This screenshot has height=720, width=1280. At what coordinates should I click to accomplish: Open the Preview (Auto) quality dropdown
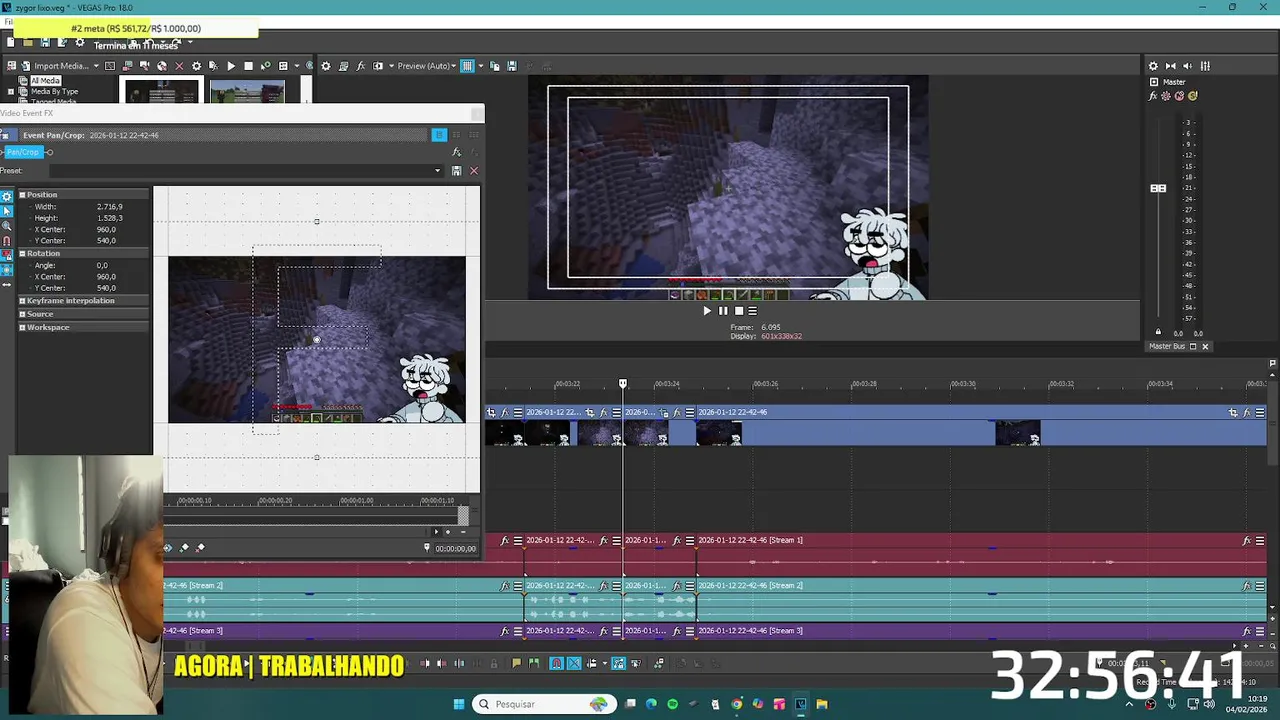[x=427, y=66]
